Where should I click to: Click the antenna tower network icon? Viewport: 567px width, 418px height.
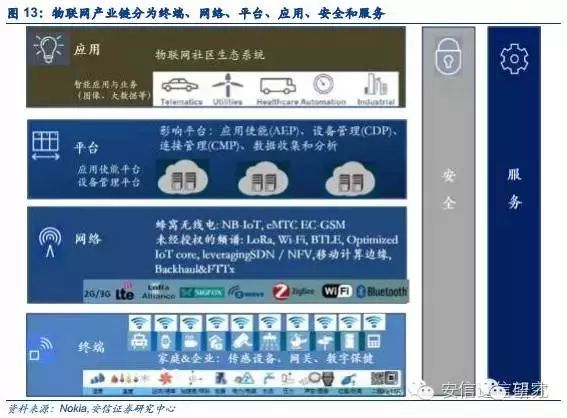(x=50, y=242)
